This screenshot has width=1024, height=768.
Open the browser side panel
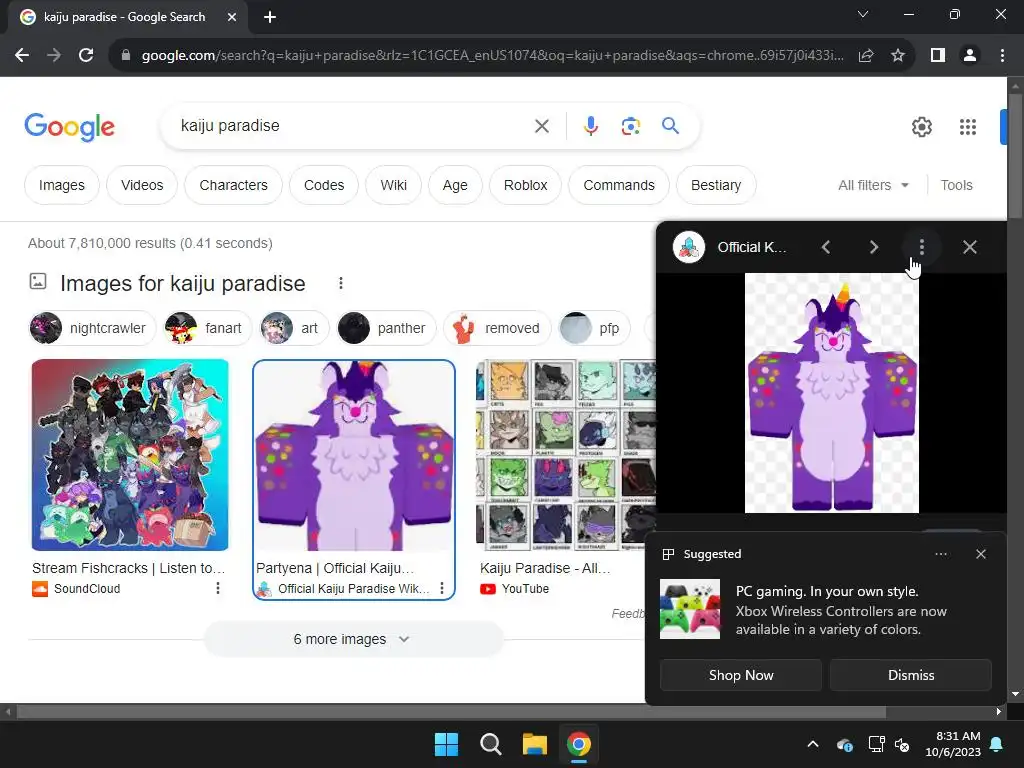(938, 56)
